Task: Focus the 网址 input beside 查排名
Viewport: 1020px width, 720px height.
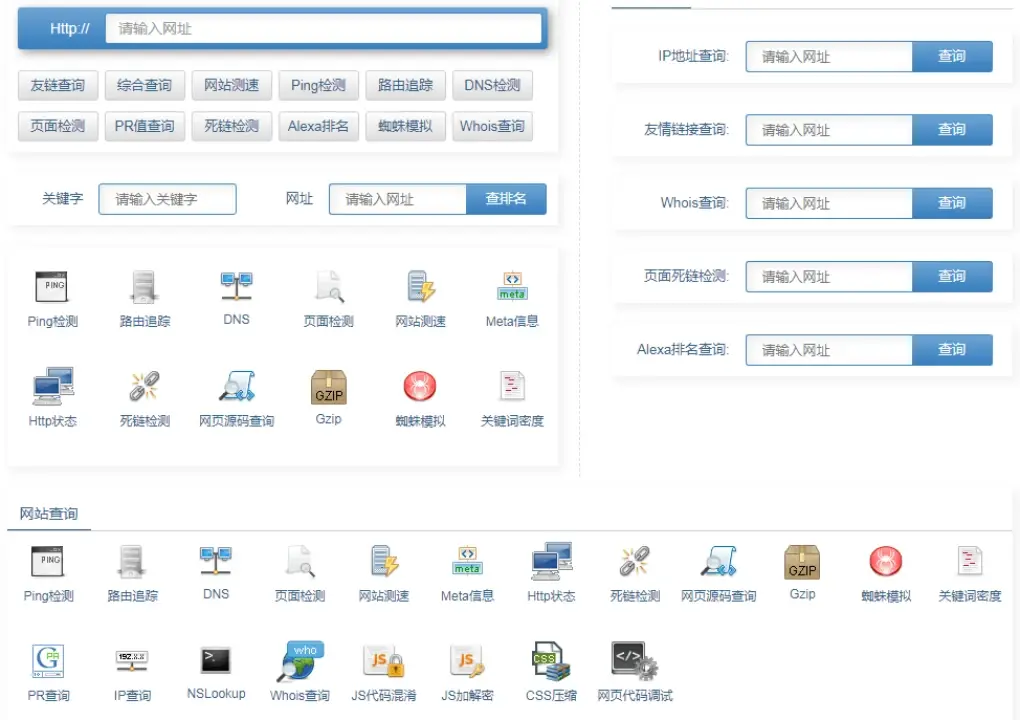Action: [398, 199]
